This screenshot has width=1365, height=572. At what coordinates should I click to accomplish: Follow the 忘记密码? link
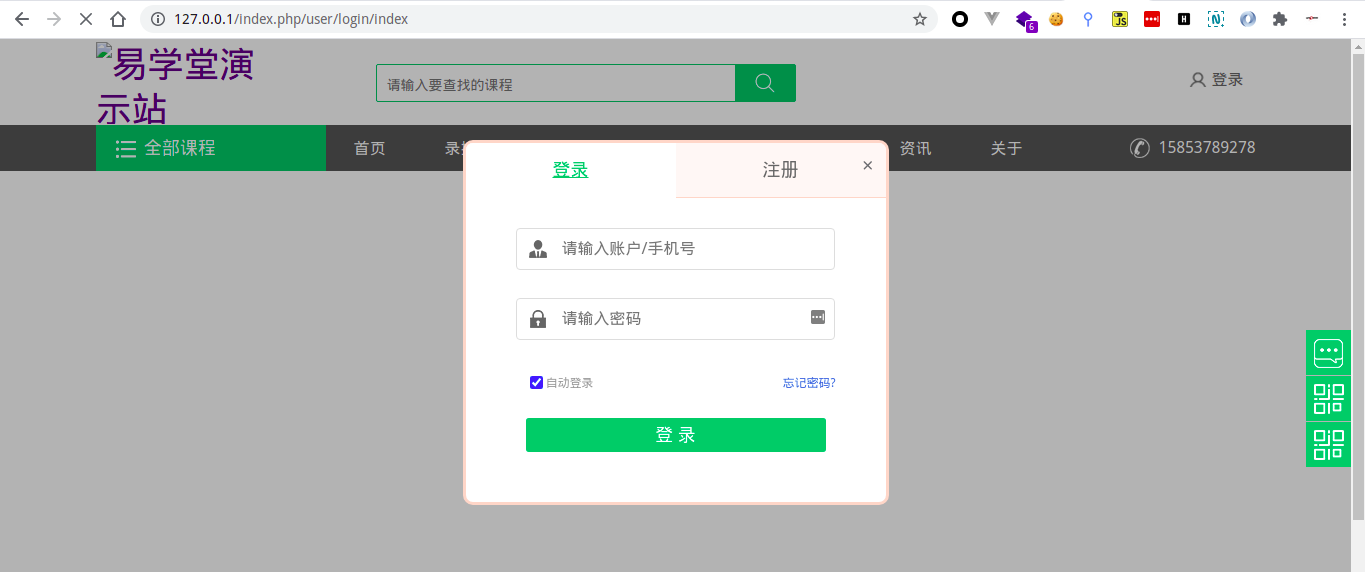(x=809, y=383)
